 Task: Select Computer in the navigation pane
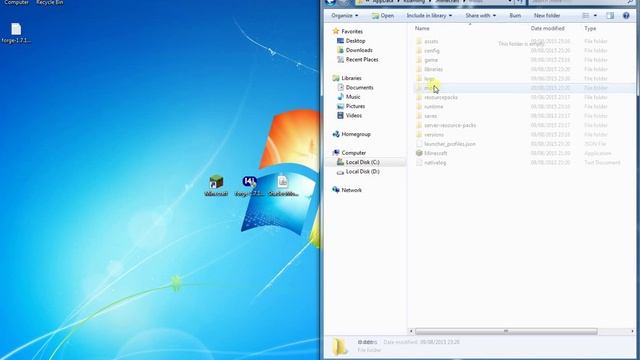[x=353, y=153]
